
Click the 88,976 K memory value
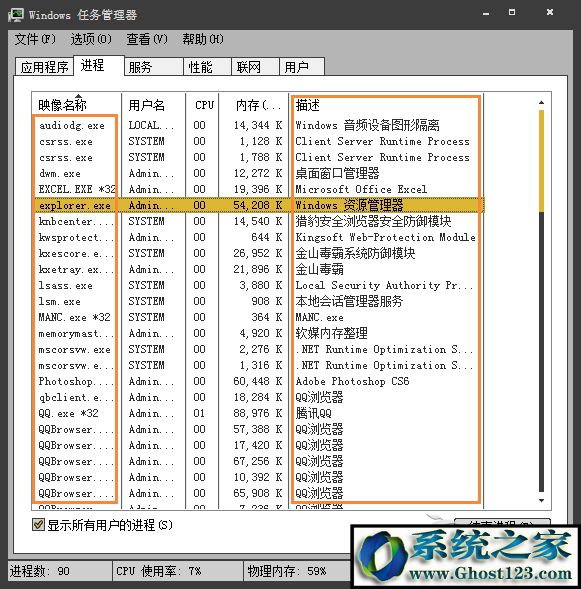click(x=257, y=413)
